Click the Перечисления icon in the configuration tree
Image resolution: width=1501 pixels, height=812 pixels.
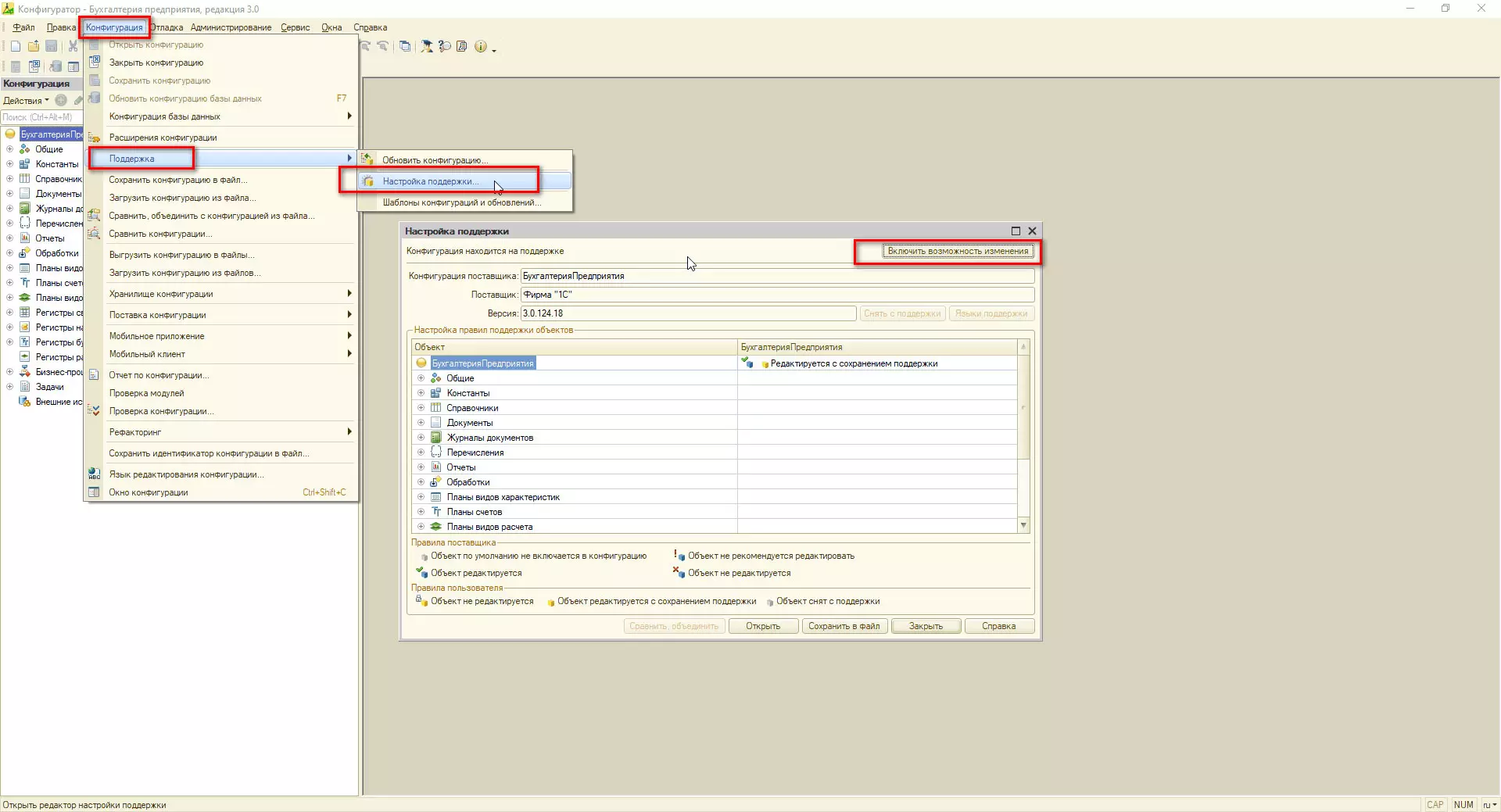[25, 224]
